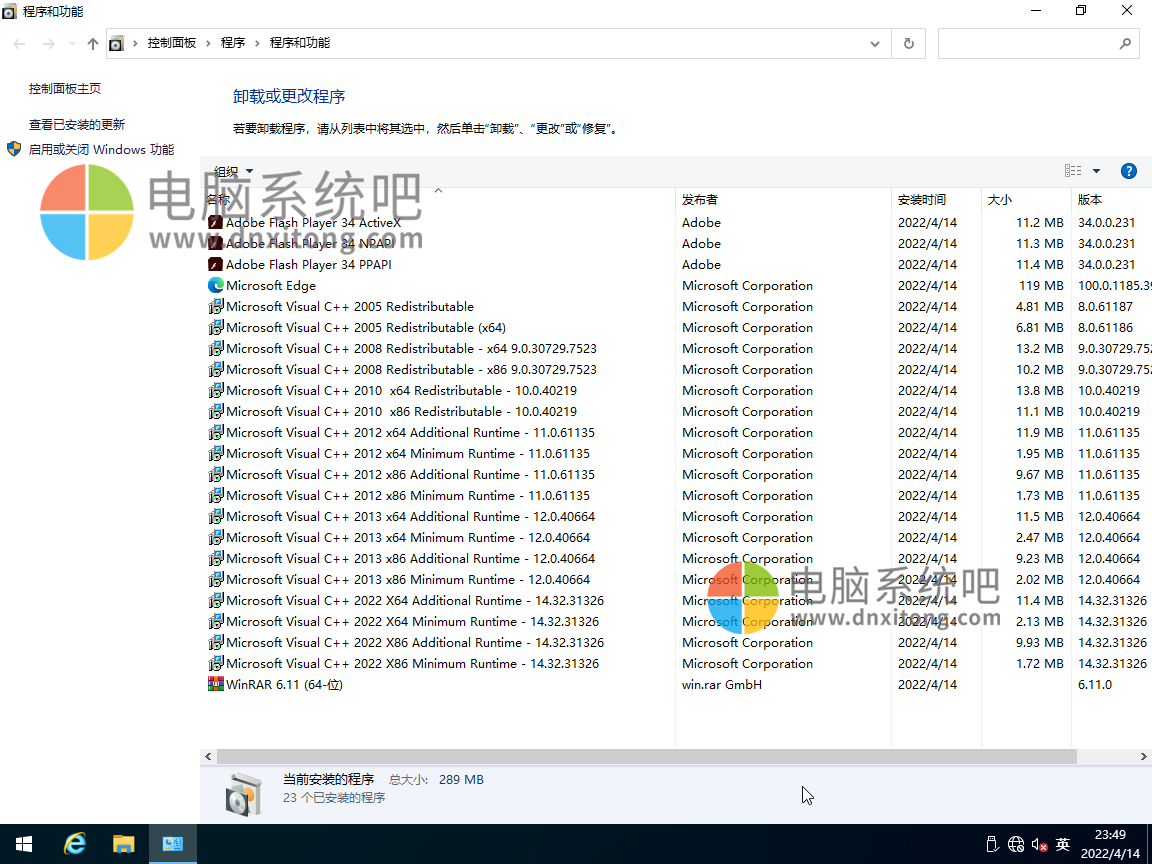Open the address bar history dropdown
This screenshot has height=864, width=1152.
click(x=874, y=43)
